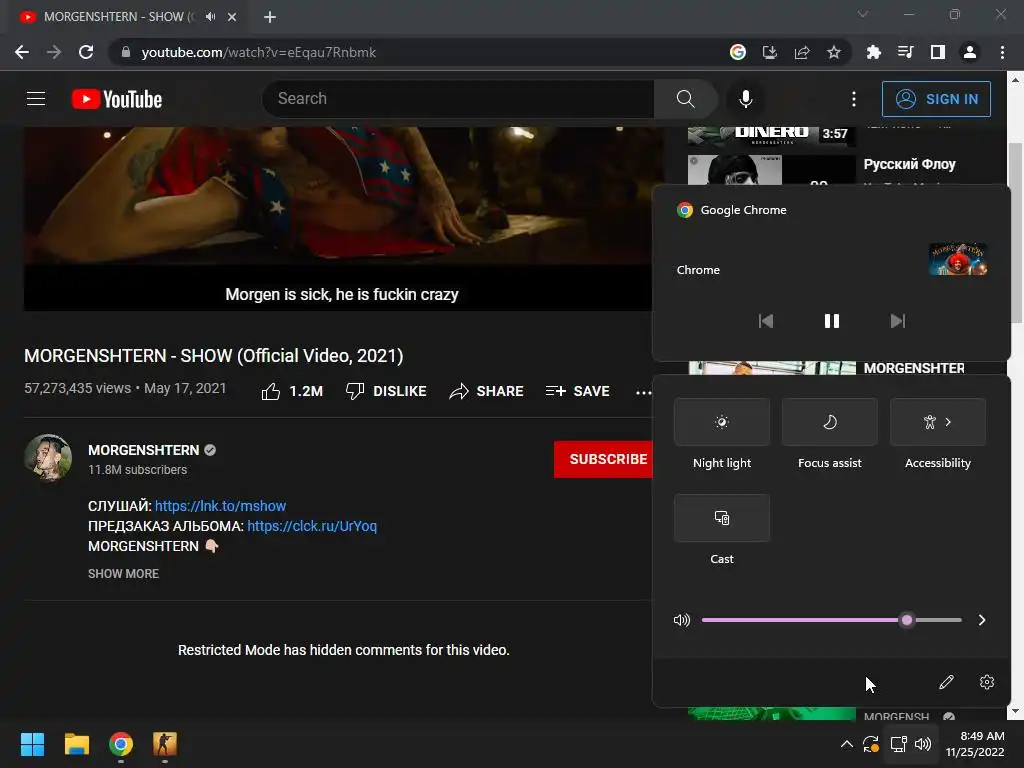Open Counter-Strike icon on the taskbar
The image size is (1024, 768).
click(x=165, y=744)
